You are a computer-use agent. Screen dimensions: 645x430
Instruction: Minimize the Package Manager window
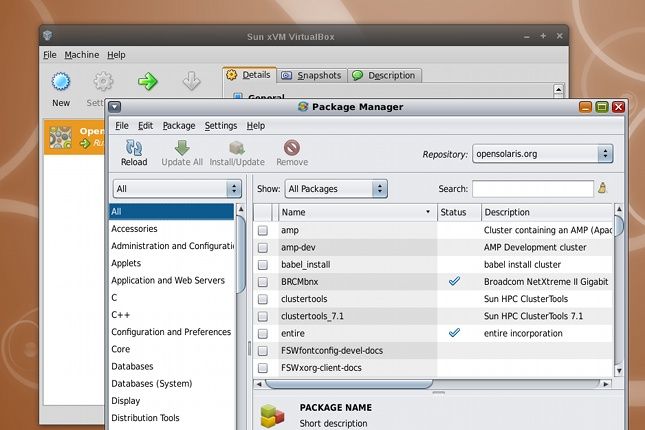point(585,107)
